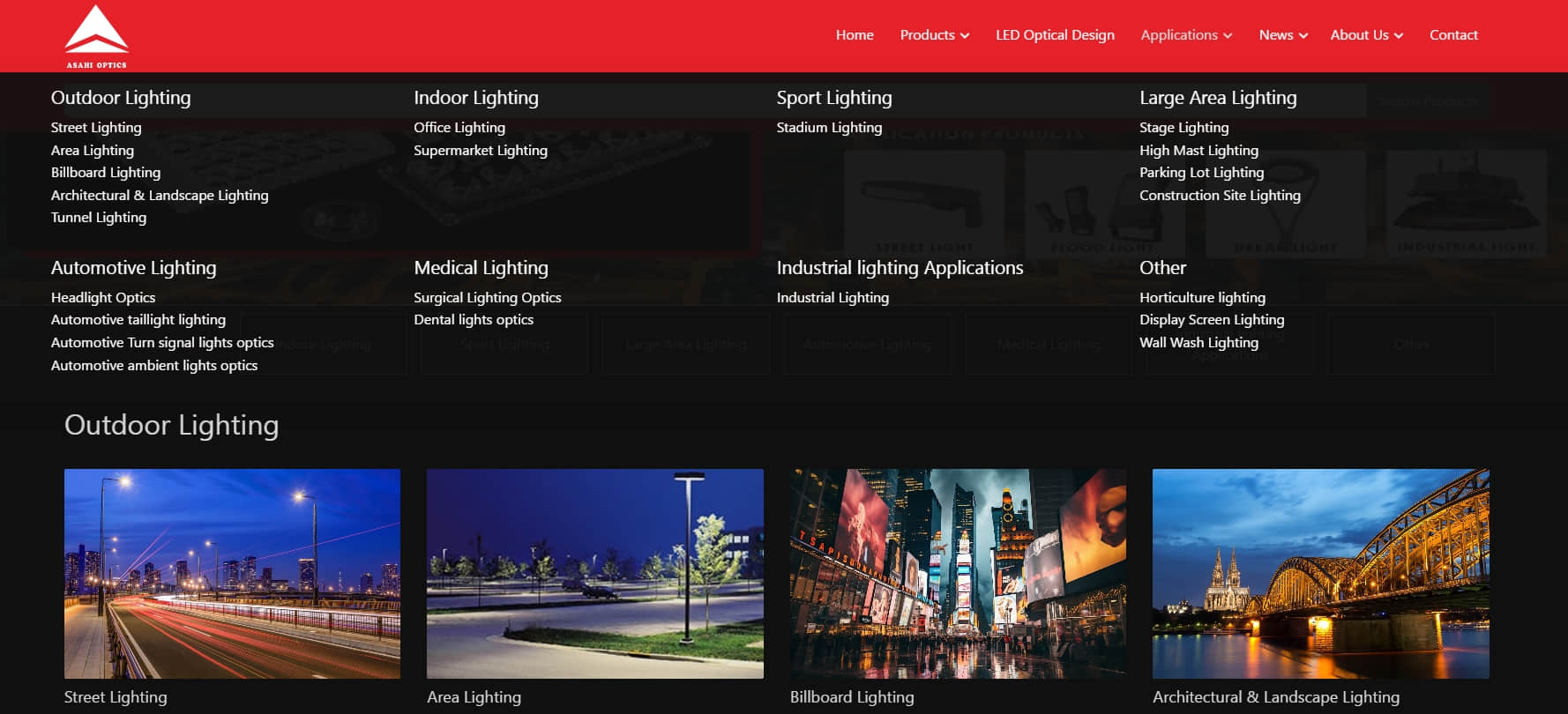This screenshot has width=1568, height=714.
Task: Open Horticulture lighting link
Action: click(x=1202, y=298)
